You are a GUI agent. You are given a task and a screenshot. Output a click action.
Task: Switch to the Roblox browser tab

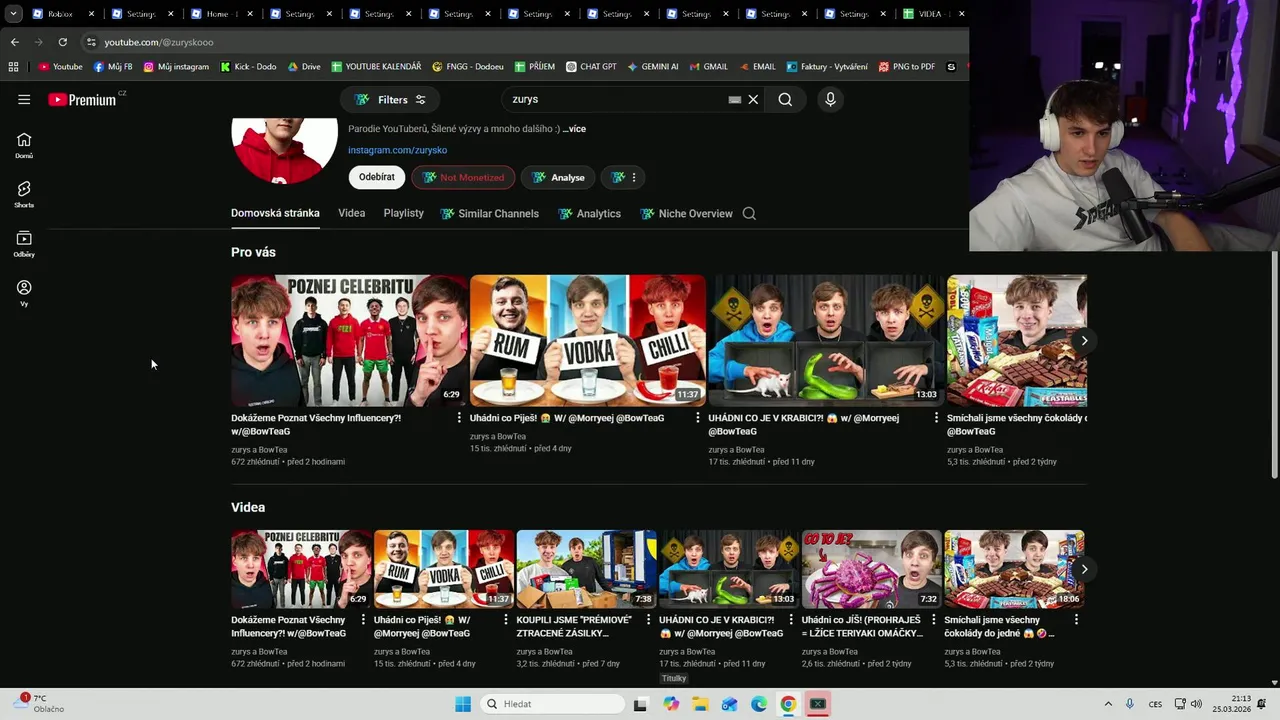point(61,14)
